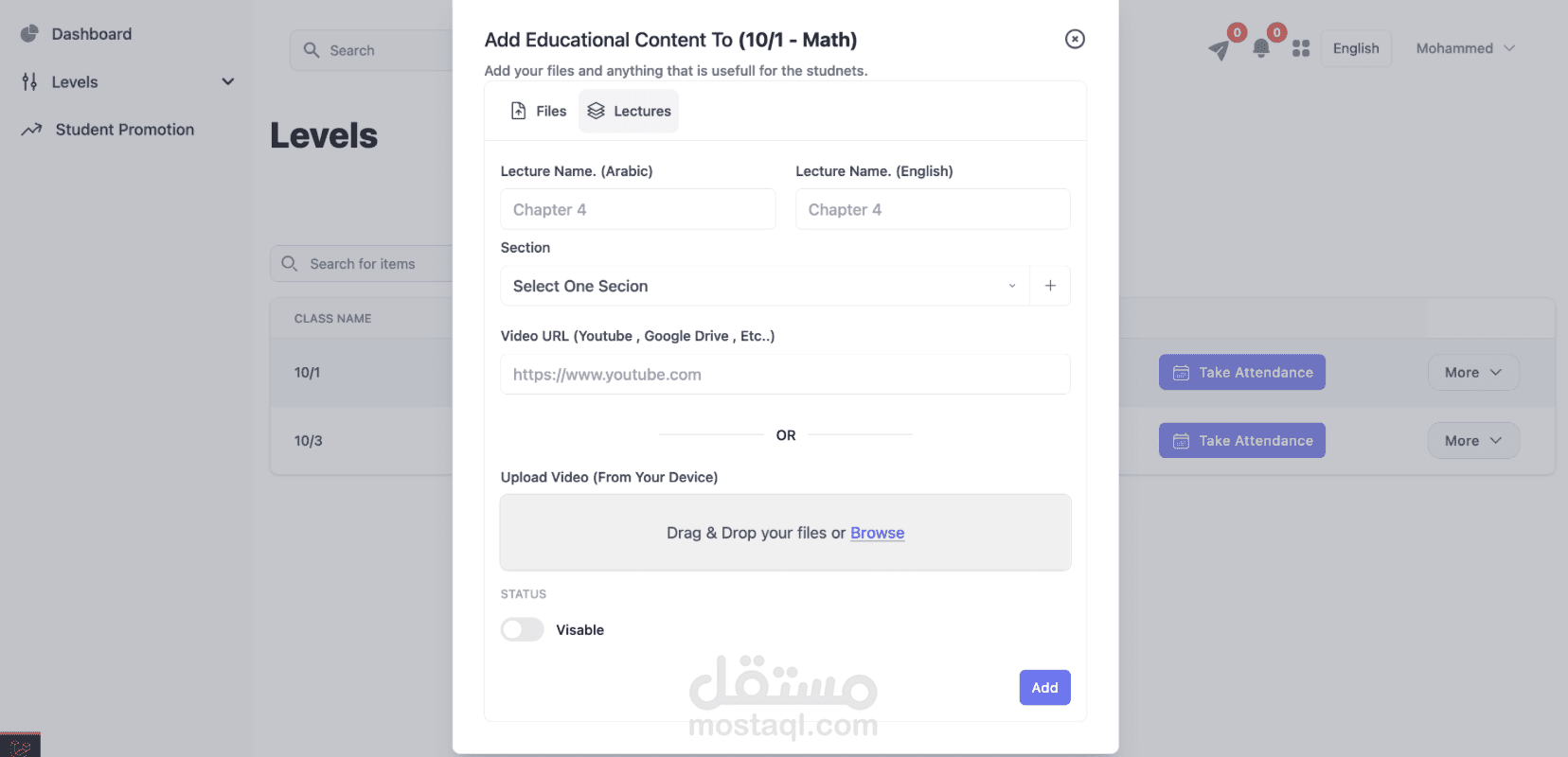1568x757 pixels.
Task: Open the apps grid icon
Action: click(x=1301, y=48)
